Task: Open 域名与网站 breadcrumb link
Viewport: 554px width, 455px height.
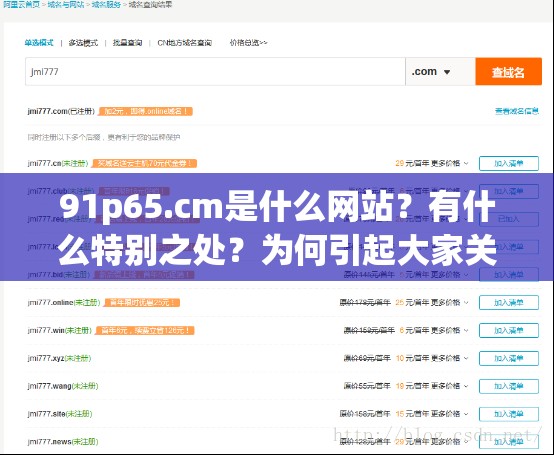Action: pyautogui.click(x=66, y=5)
